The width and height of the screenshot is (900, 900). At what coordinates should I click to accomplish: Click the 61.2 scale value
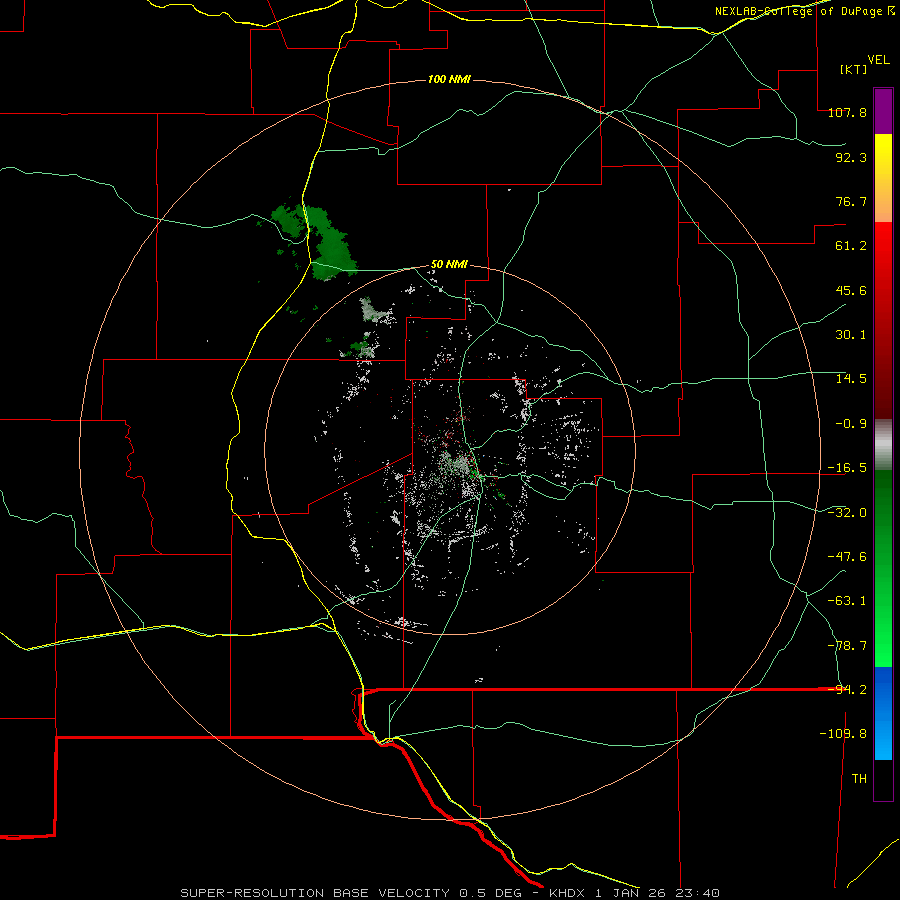tap(851, 246)
